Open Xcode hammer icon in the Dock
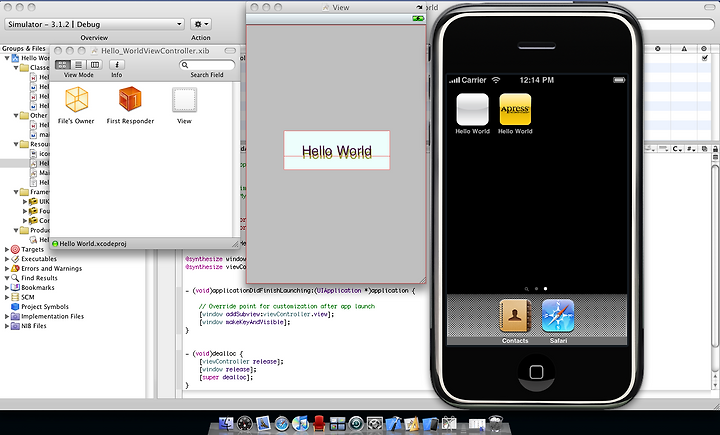The width and height of the screenshot is (720, 435). (x=393, y=423)
